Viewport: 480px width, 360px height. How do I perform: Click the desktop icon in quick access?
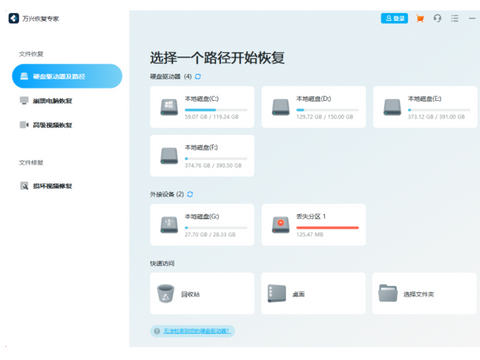tap(277, 293)
